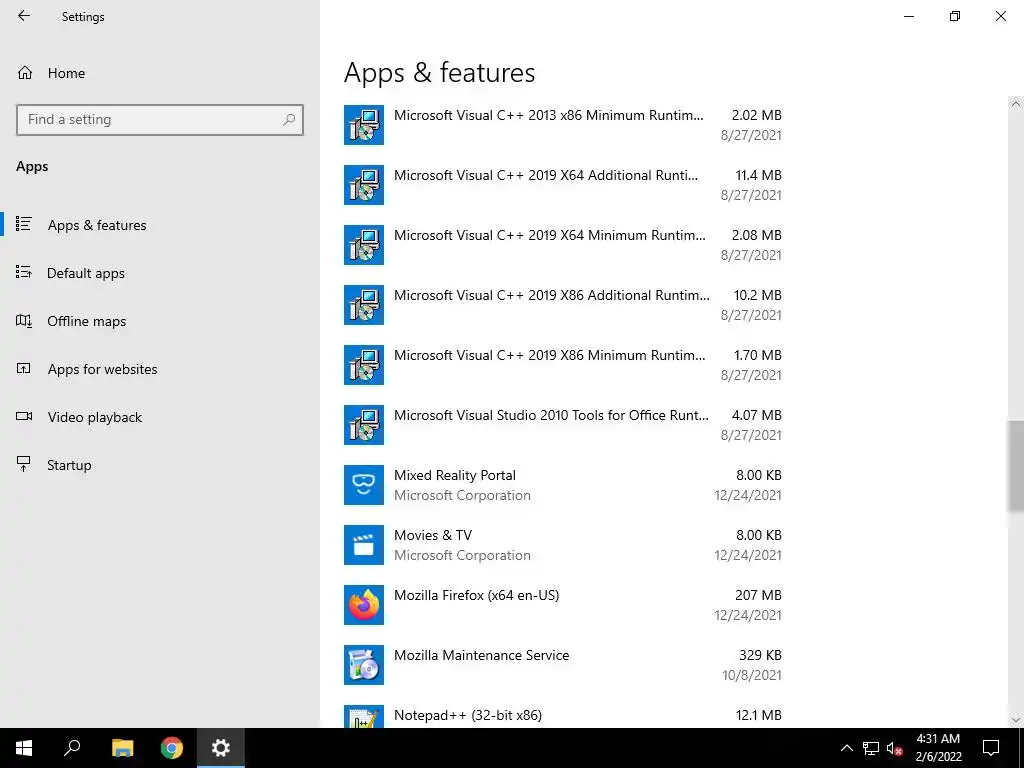Click the app list scrollbar thumb
The image size is (1024, 768).
click(1016, 466)
